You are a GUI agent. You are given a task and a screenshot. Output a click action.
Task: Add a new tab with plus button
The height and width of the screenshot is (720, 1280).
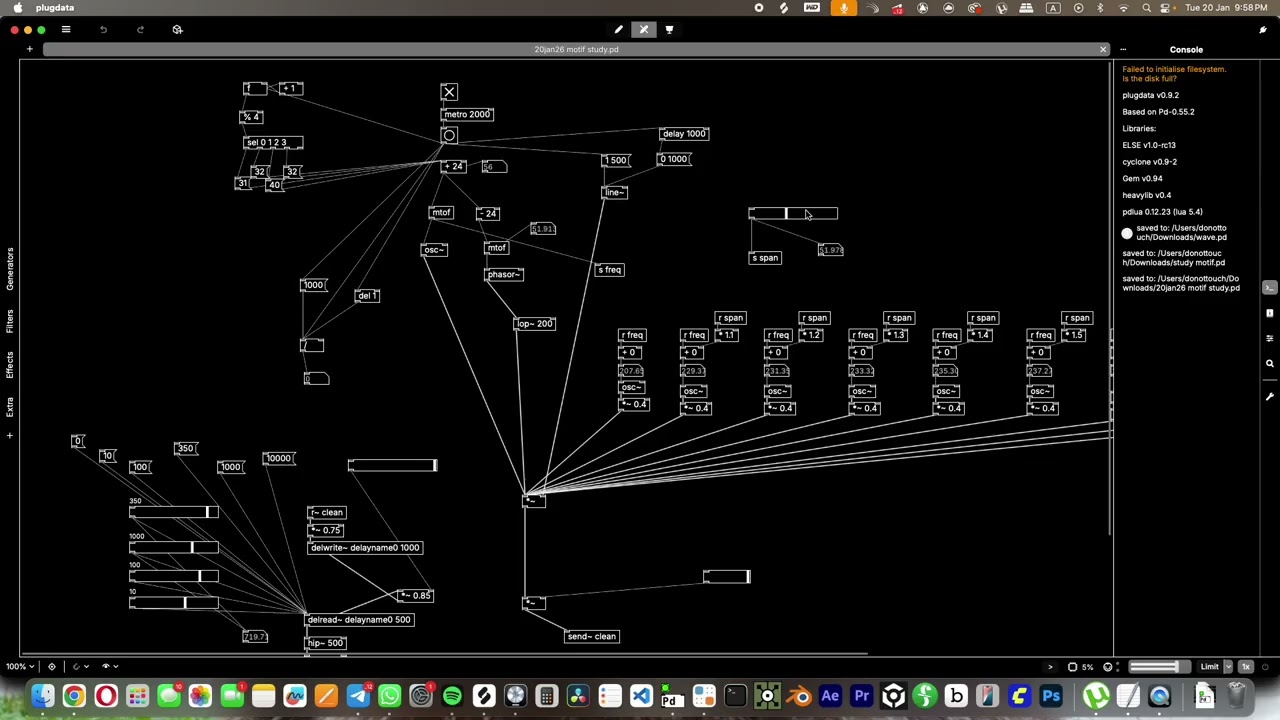[29, 49]
